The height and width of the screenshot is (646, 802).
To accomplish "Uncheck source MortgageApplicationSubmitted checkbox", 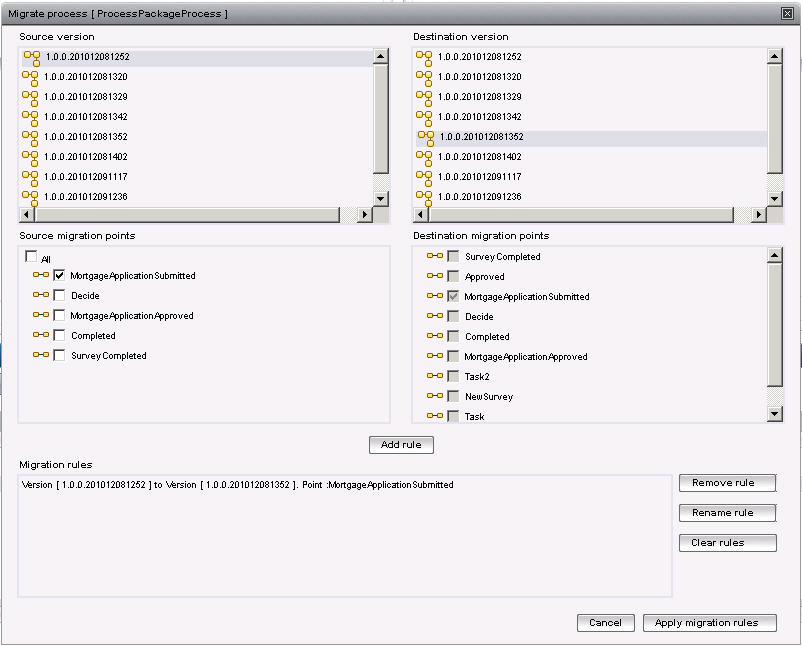I will (59, 275).
